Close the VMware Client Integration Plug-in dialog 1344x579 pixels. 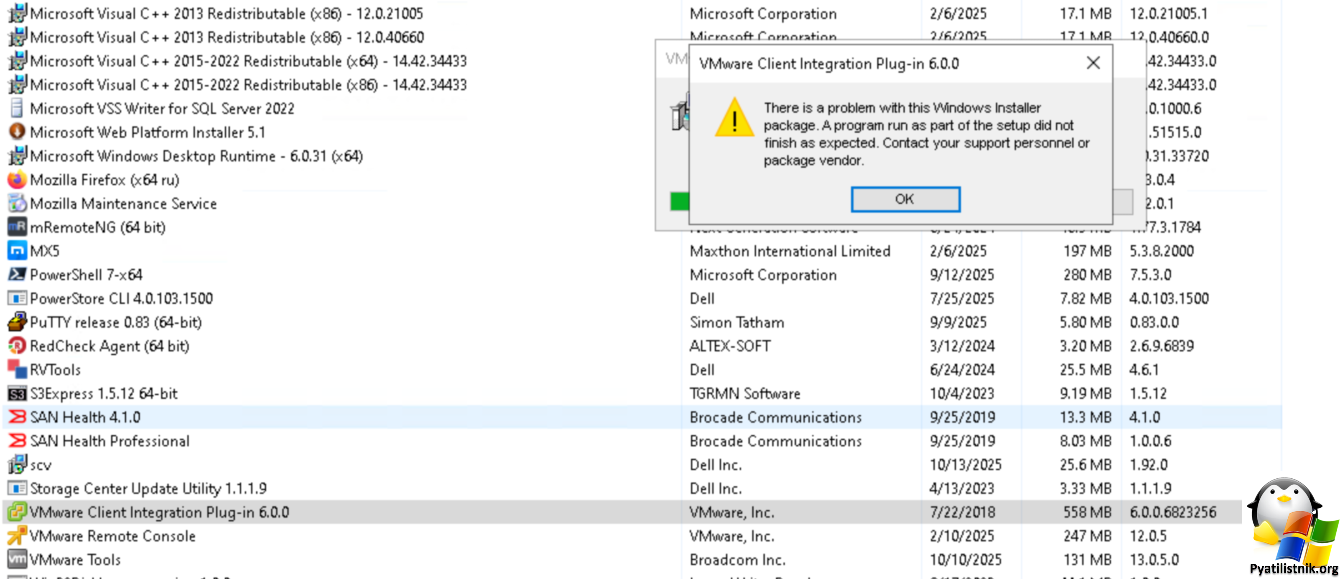click(1093, 63)
